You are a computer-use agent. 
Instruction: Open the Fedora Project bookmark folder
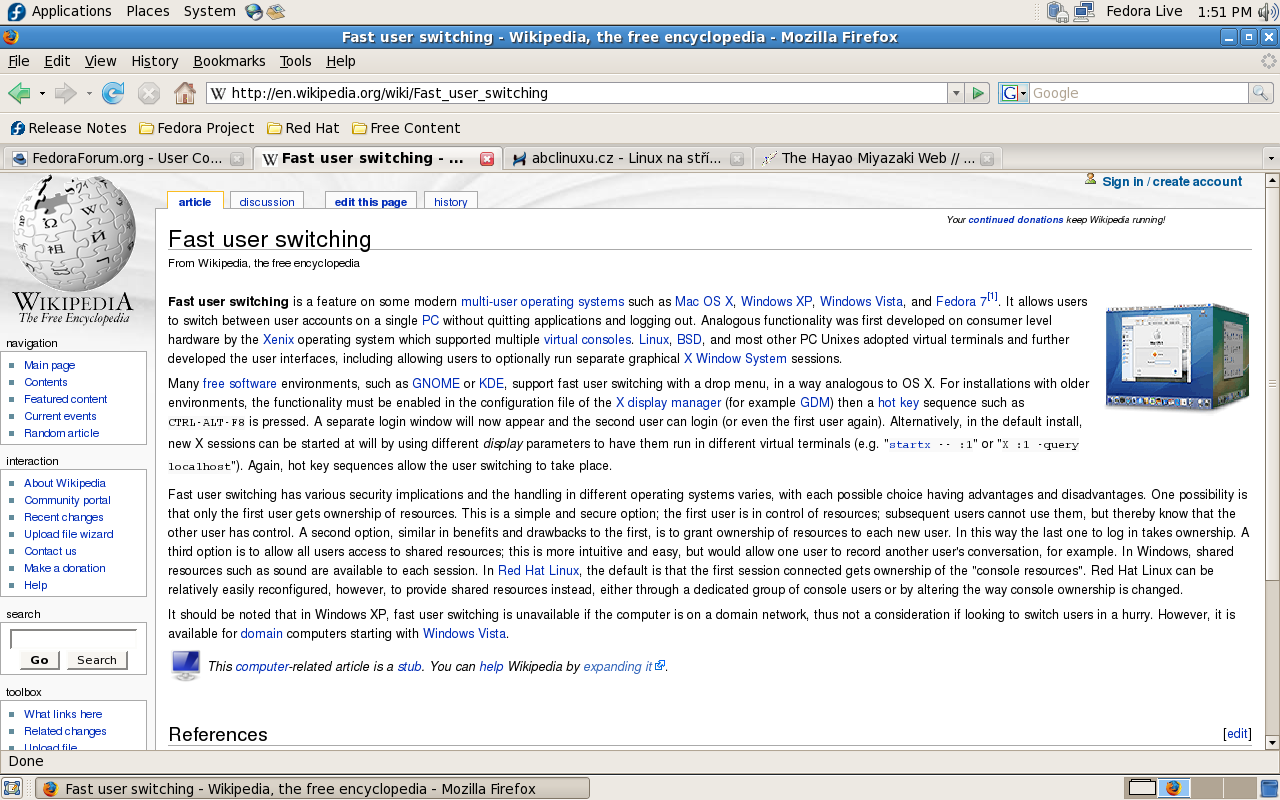tap(197, 128)
